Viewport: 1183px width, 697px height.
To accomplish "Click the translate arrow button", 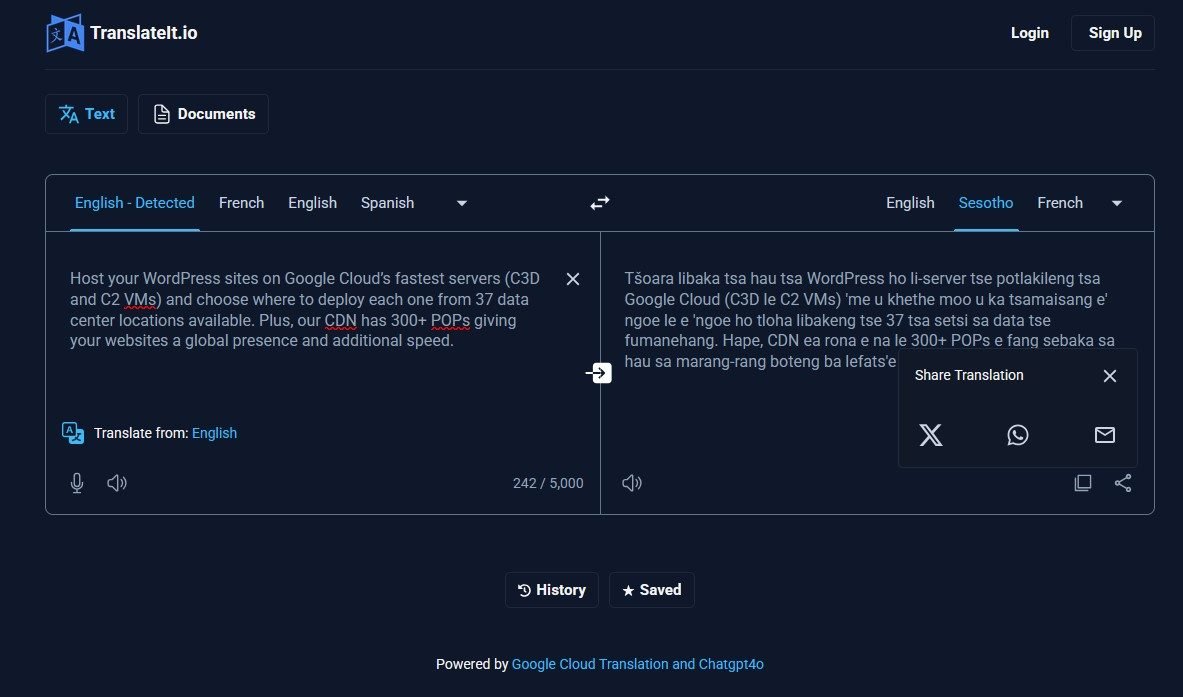I will point(599,373).
